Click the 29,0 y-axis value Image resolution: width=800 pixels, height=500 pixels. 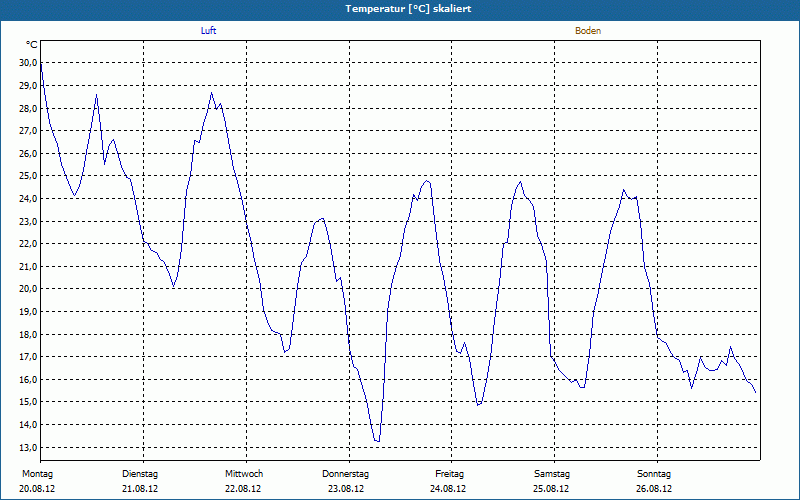click(28, 86)
